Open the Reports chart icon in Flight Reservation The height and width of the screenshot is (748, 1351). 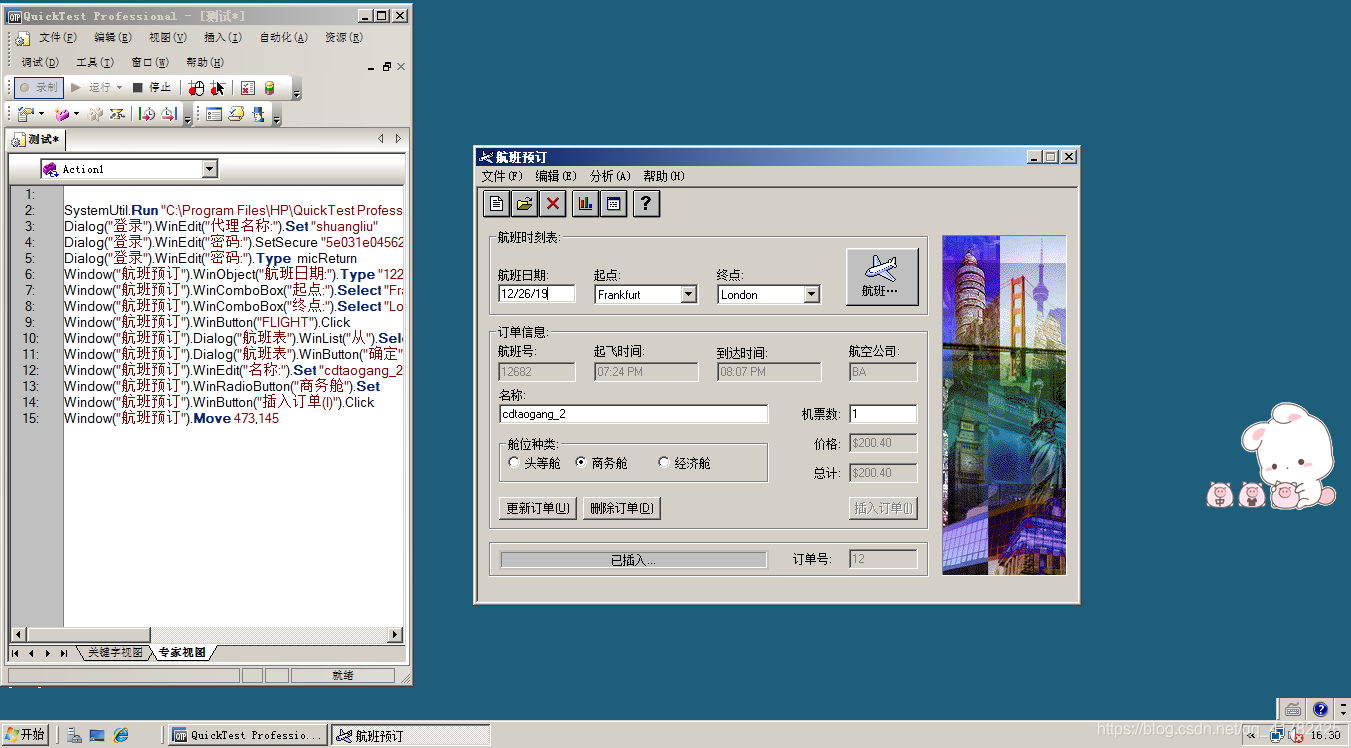pos(584,203)
